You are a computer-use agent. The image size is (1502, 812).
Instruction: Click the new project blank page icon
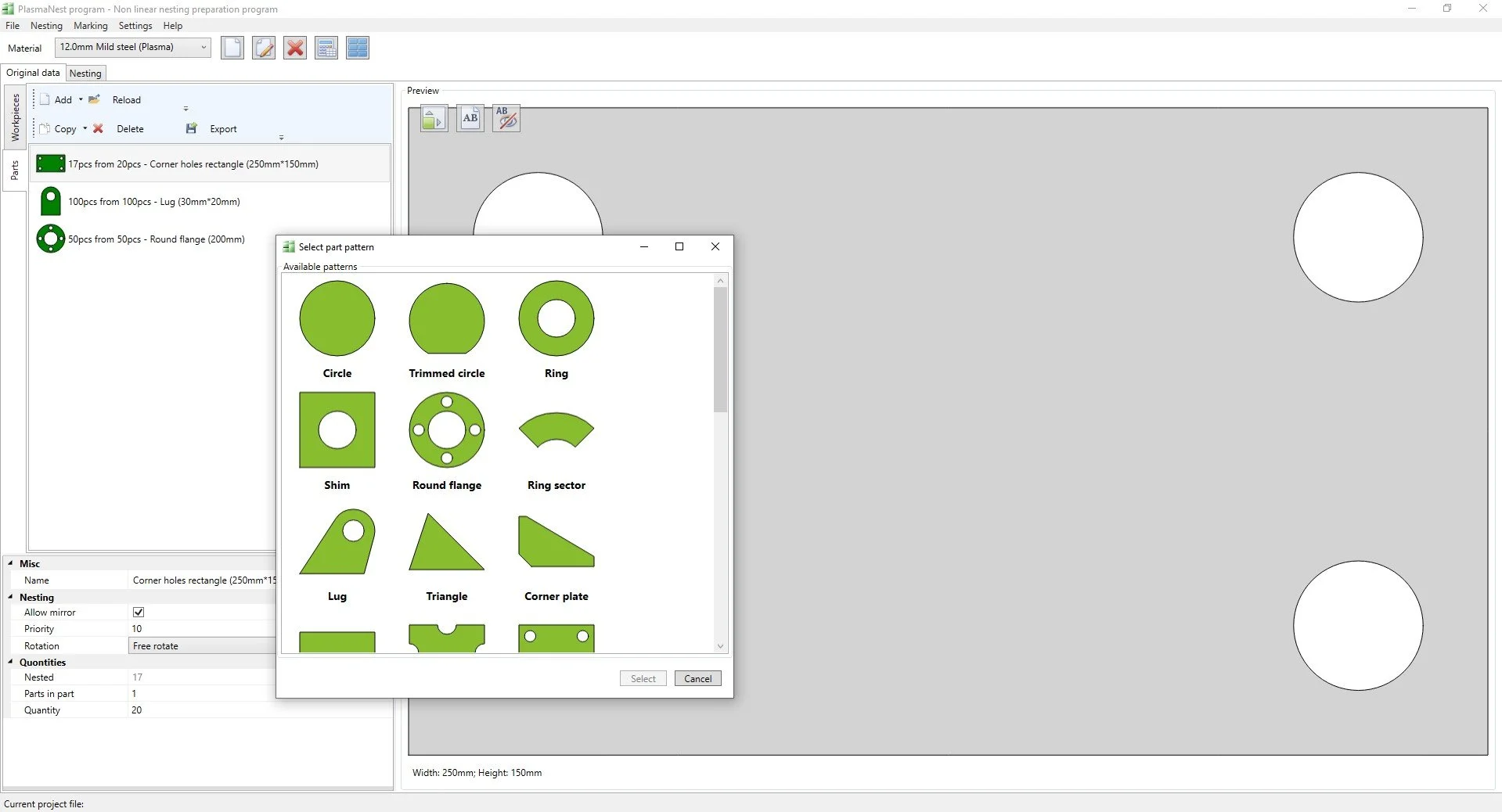pyautogui.click(x=232, y=48)
